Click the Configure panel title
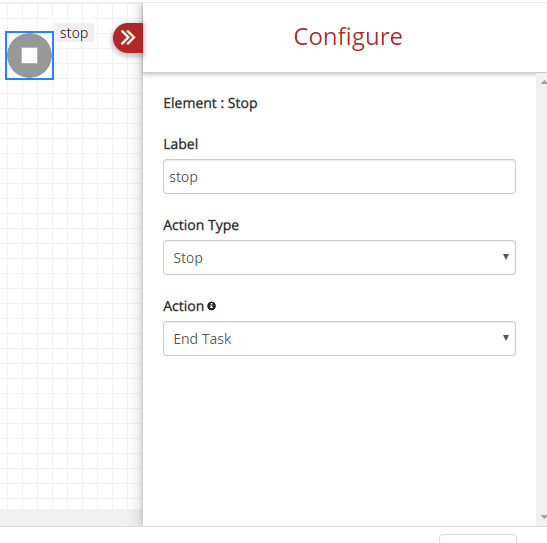This screenshot has width=547, height=543. [x=348, y=37]
